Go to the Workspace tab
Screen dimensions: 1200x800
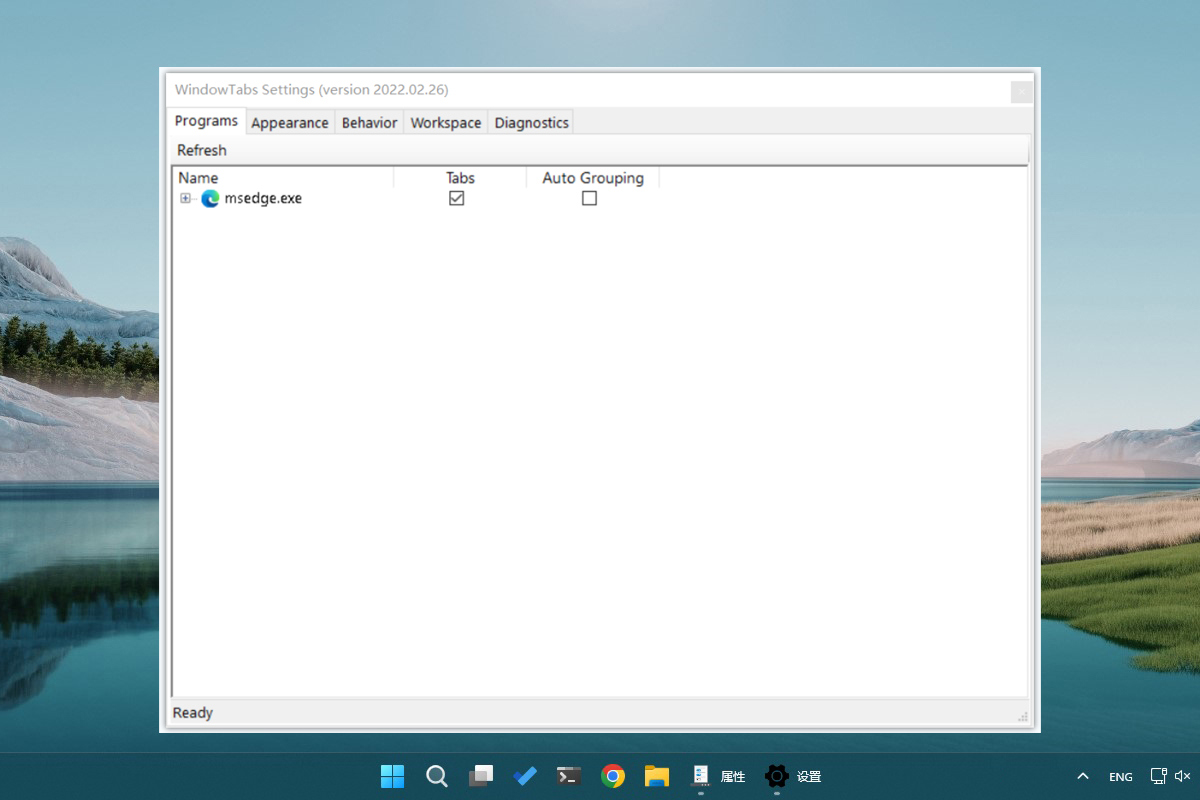(445, 123)
